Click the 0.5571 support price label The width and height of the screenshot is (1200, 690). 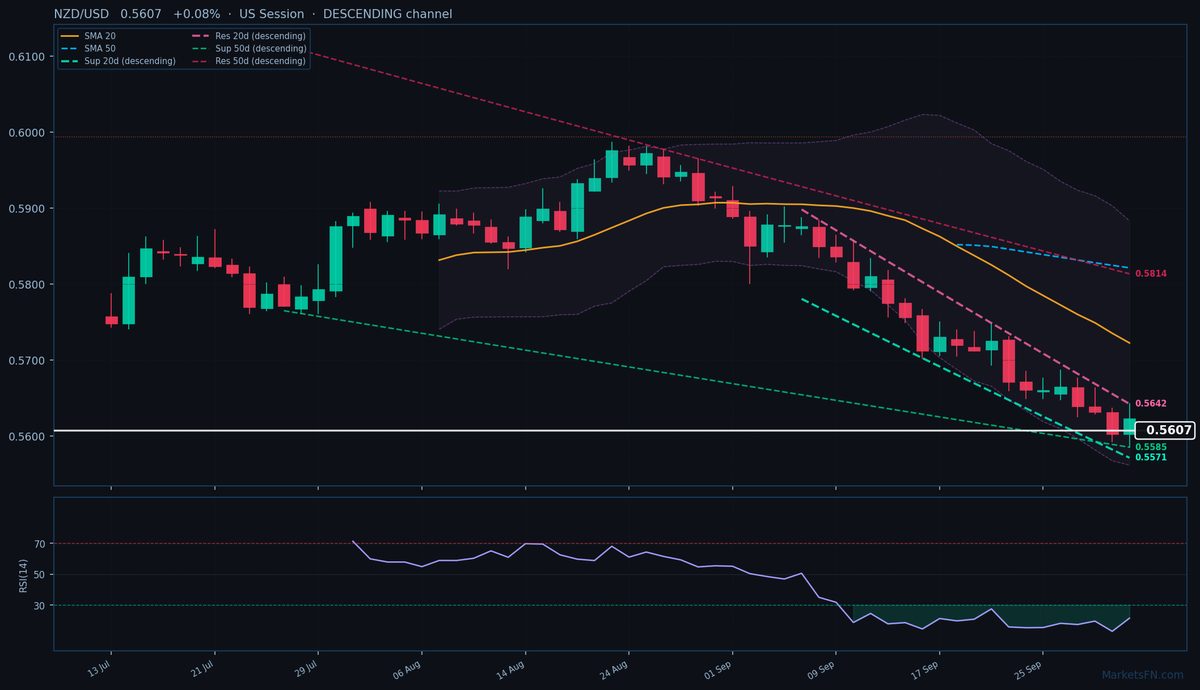tap(1151, 457)
